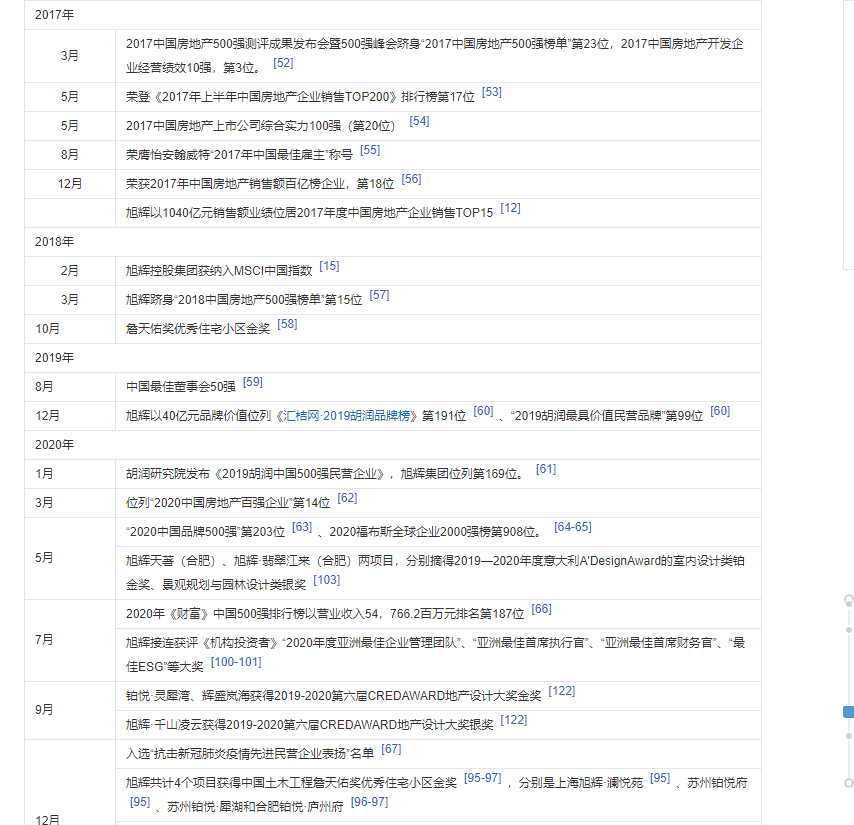Click the 中国最佳董事会50强 text

click(x=180, y=387)
